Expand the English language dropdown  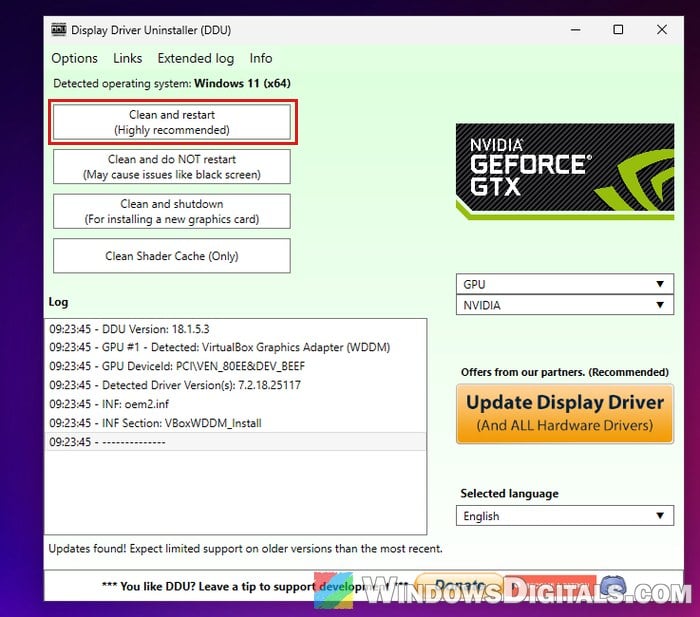pyautogui.click(x=565, y=516)
